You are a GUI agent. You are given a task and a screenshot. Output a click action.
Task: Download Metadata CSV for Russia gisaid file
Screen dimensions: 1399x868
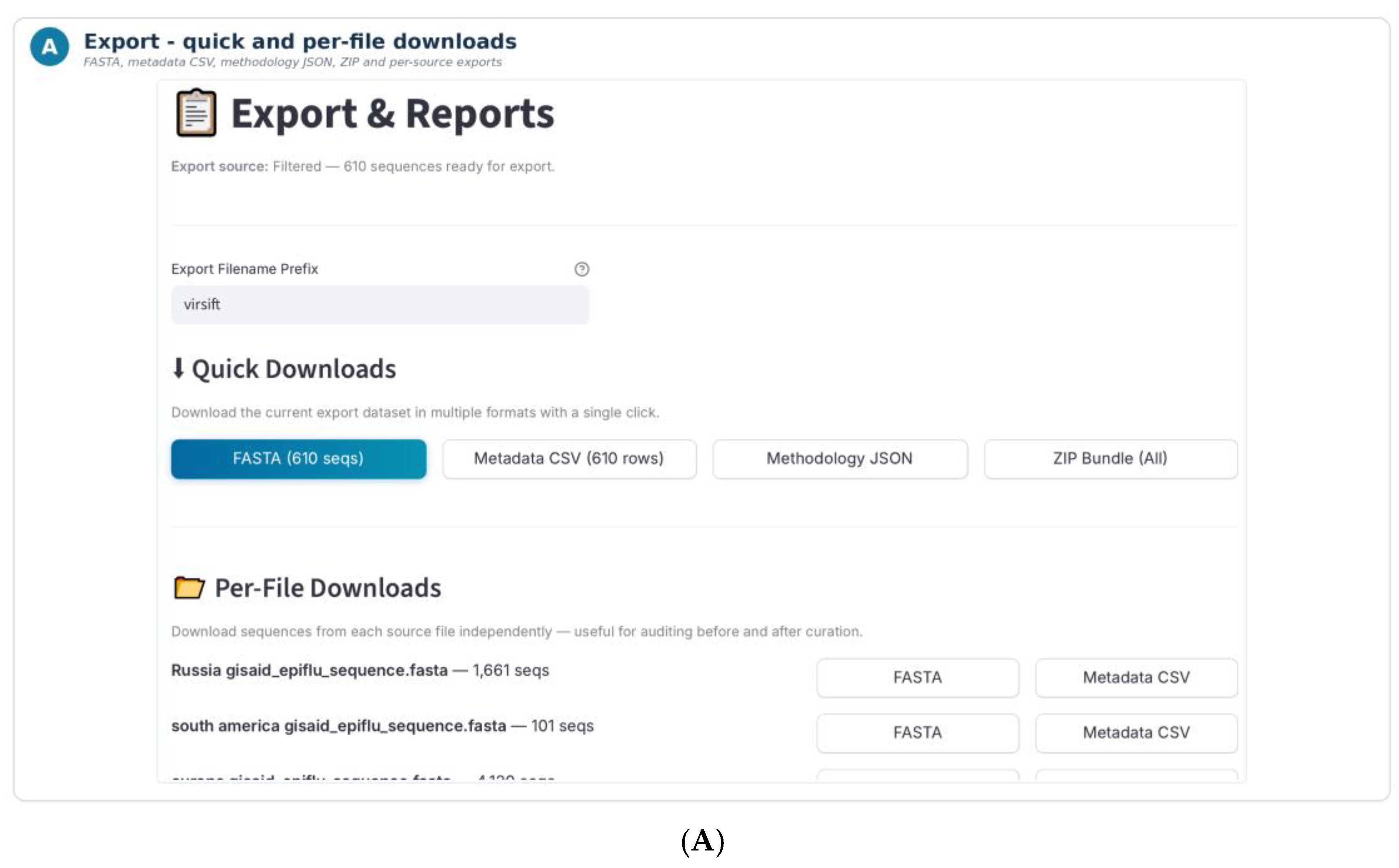pyautogui.click(x=1136, y=677)
